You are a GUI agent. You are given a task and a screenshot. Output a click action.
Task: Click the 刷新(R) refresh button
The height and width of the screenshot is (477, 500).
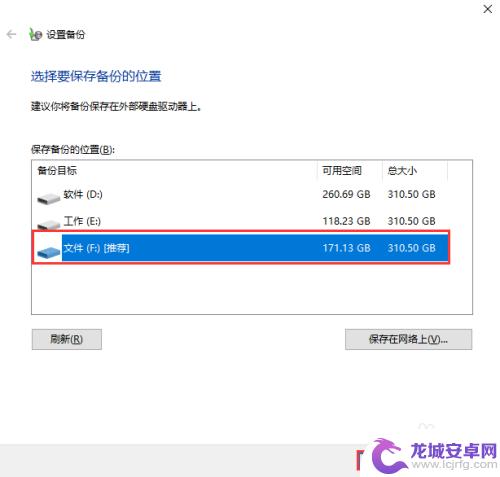tap(67, 339)
